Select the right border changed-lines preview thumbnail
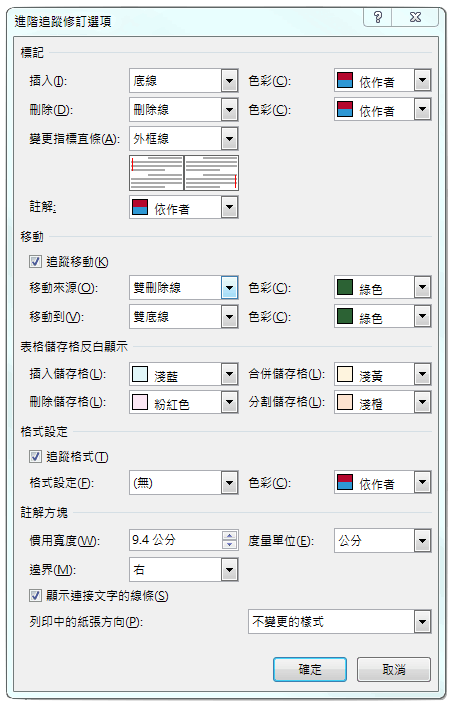 (211, 173)
